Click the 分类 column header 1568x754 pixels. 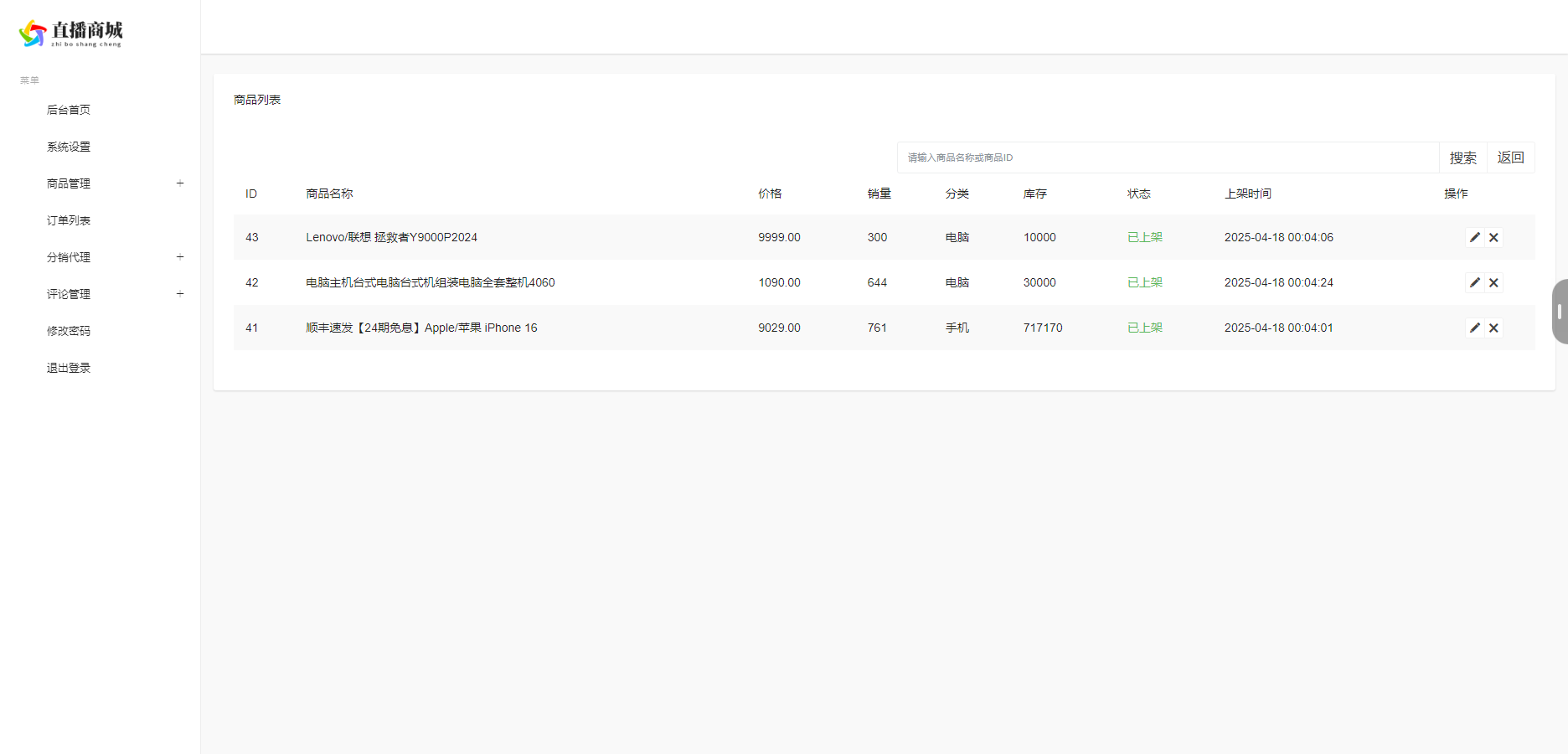957,194
